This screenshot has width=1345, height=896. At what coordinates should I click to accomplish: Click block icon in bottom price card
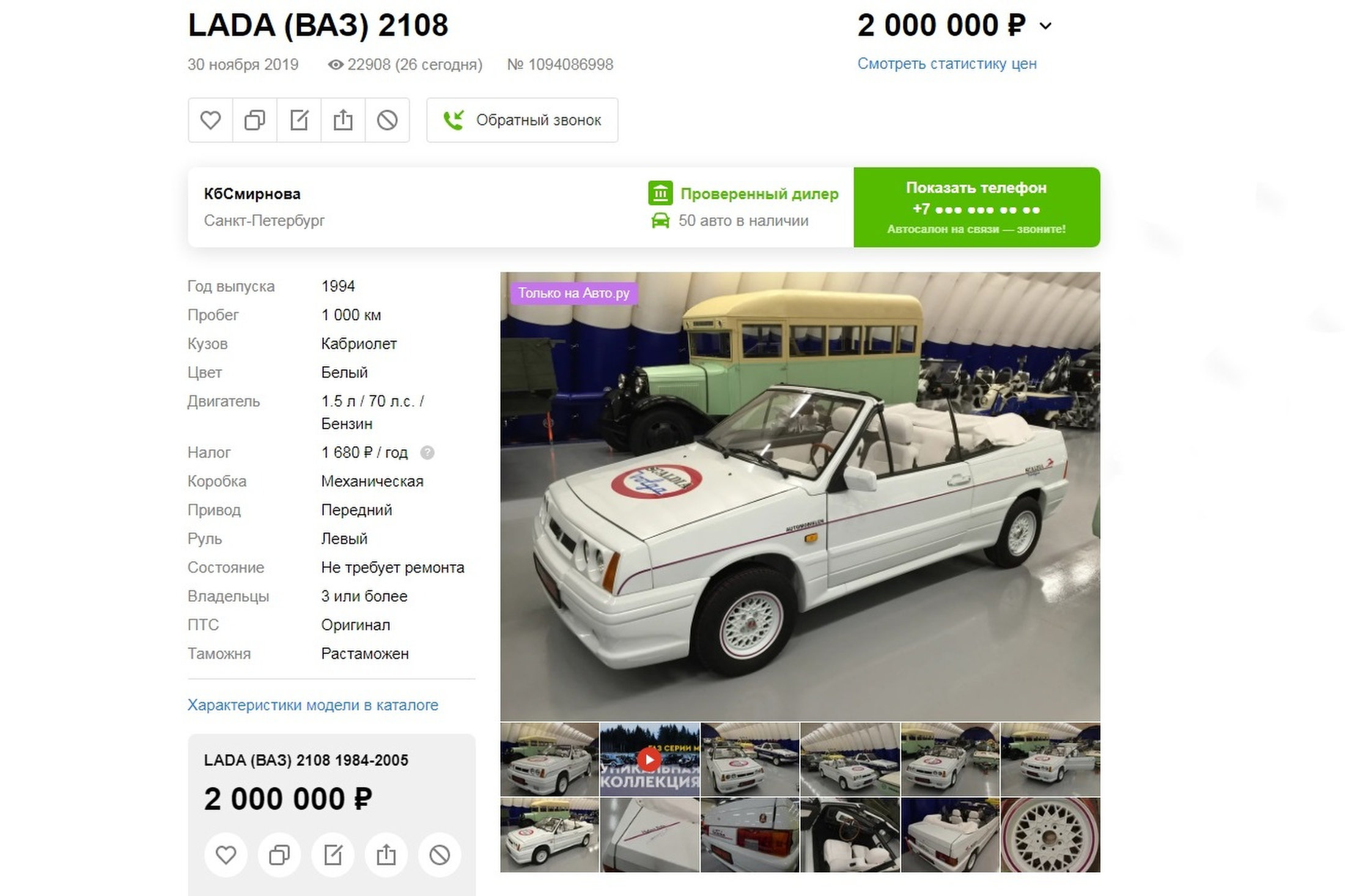pyautogui.click(x=439, y=854)
